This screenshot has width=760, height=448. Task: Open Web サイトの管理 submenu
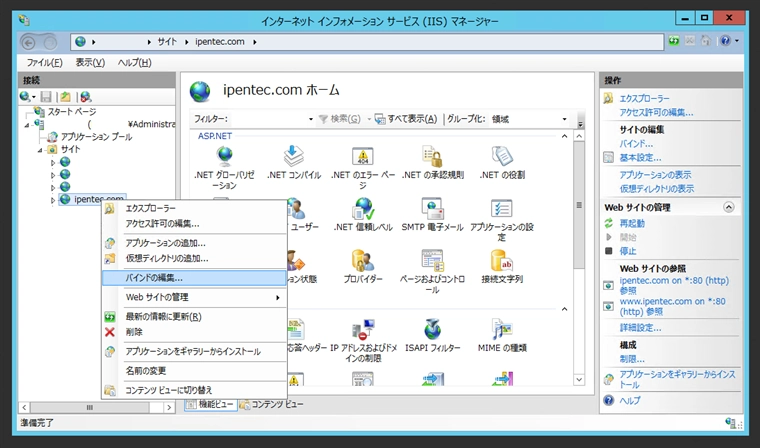(194, 297)
